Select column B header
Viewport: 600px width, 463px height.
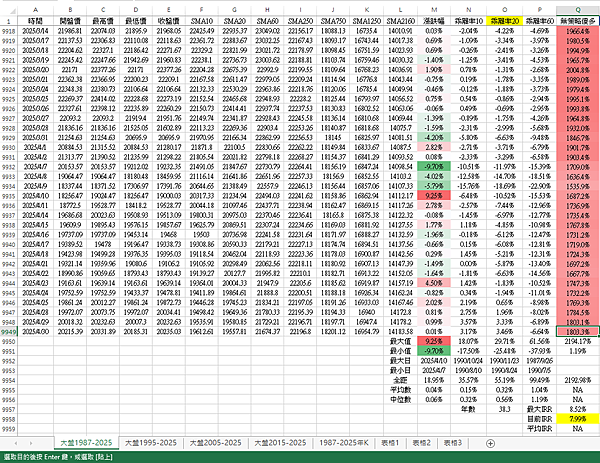click(x=70, y=10)
